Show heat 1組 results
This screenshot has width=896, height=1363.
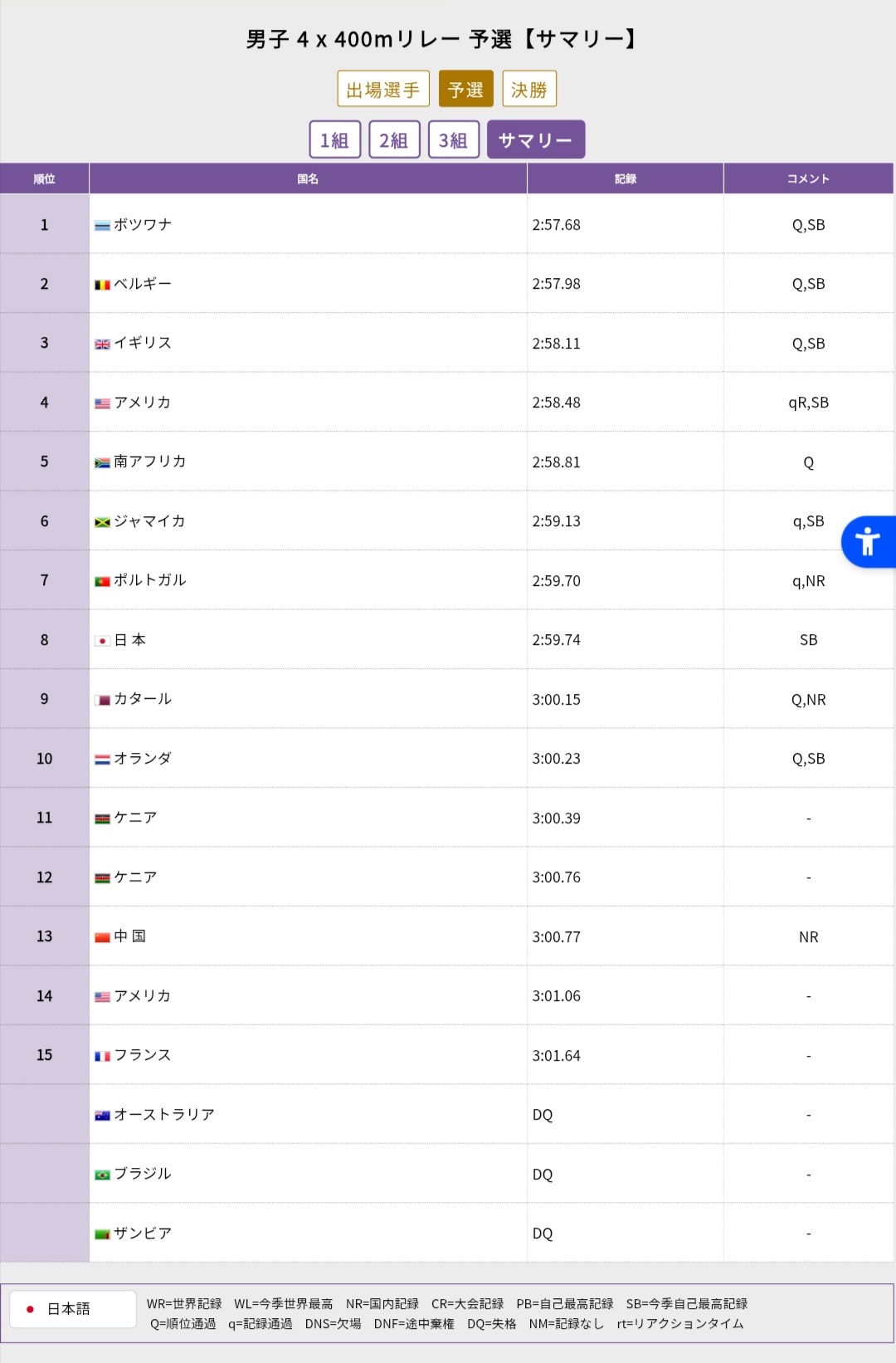335,139
